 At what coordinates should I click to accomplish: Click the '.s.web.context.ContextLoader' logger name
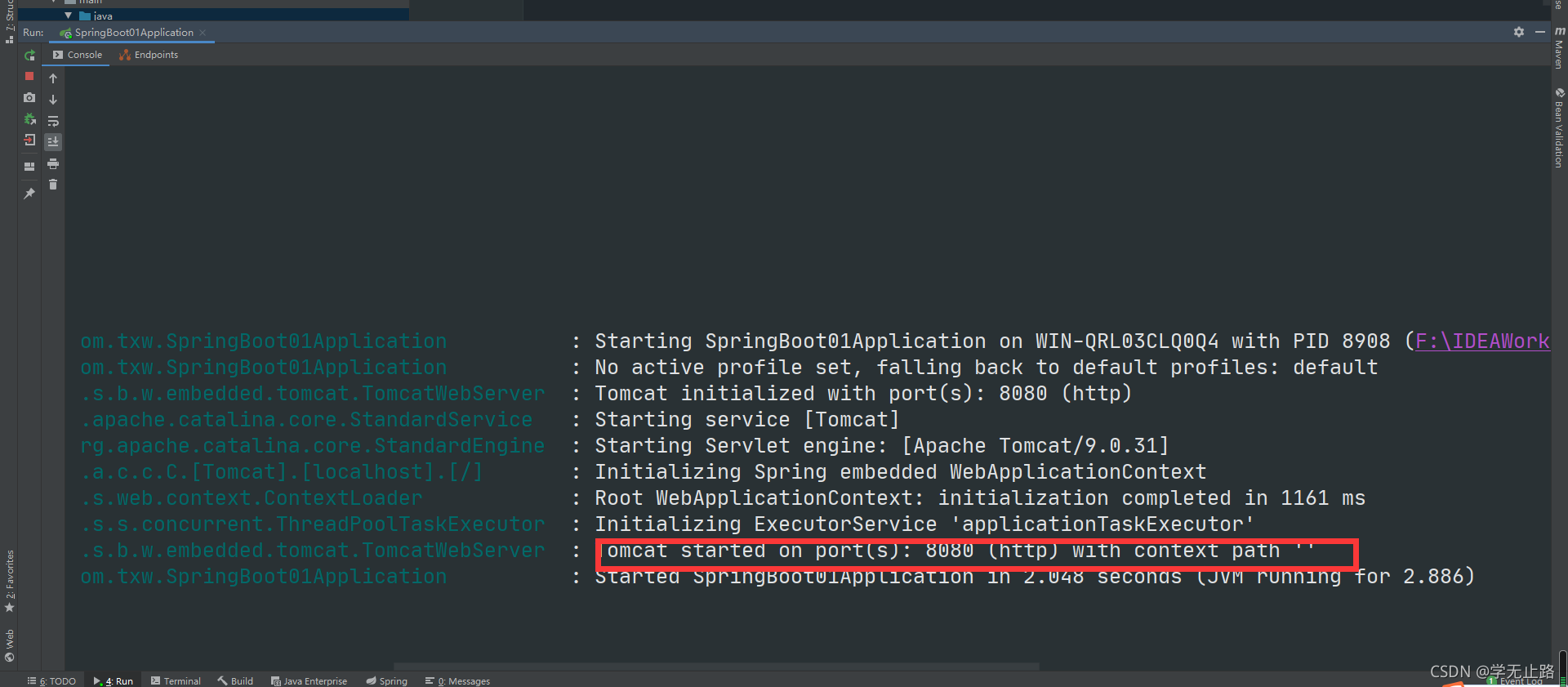(252, 498)
